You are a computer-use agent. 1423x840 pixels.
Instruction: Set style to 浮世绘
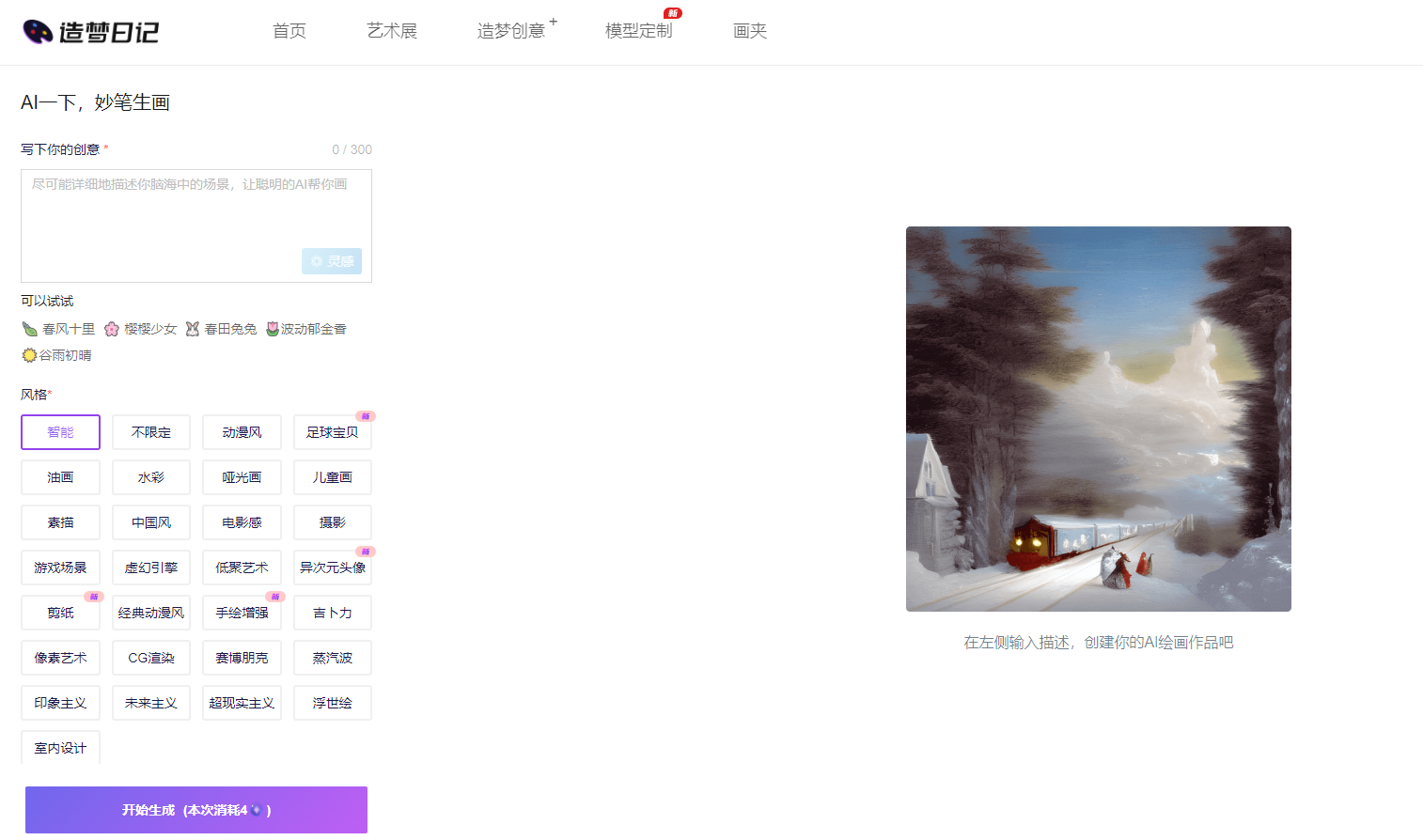(333, 703)
